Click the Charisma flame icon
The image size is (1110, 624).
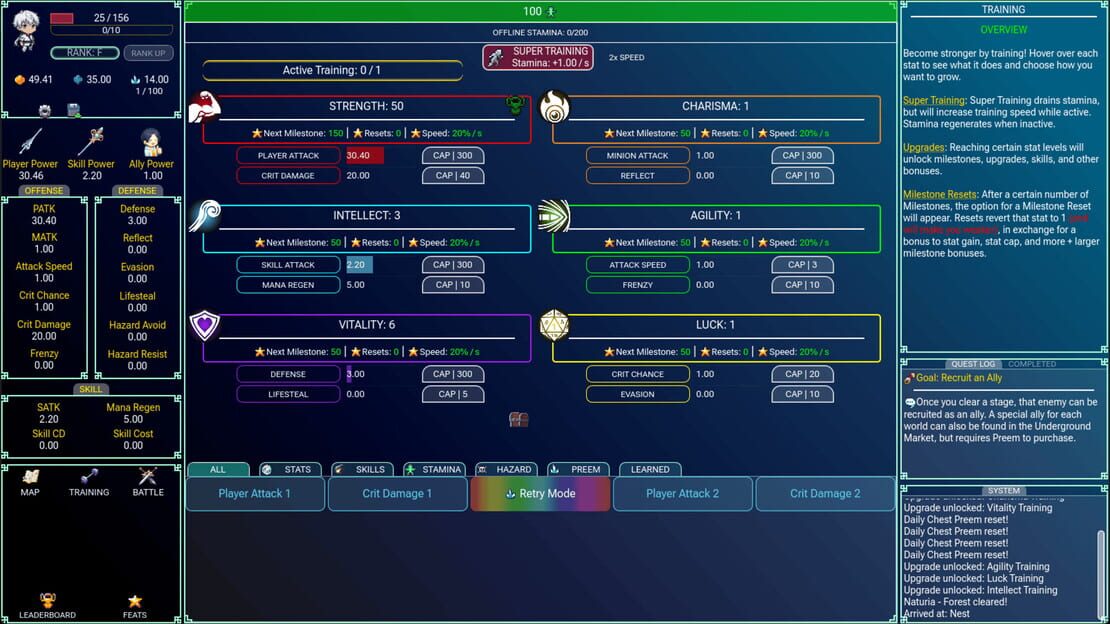click(x=554, y=107)
